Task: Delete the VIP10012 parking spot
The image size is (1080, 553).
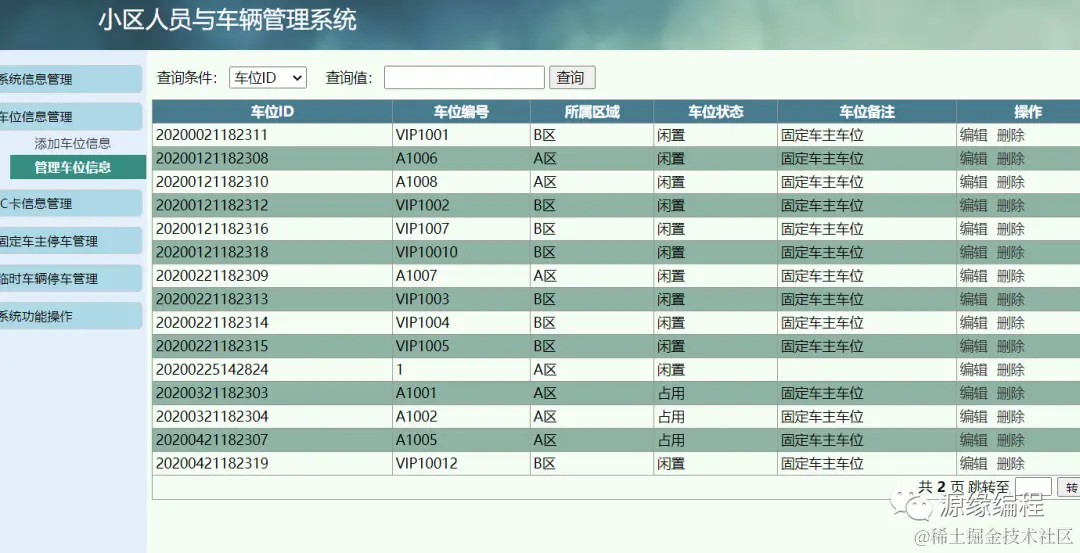Action: [x=1010, y=463]
